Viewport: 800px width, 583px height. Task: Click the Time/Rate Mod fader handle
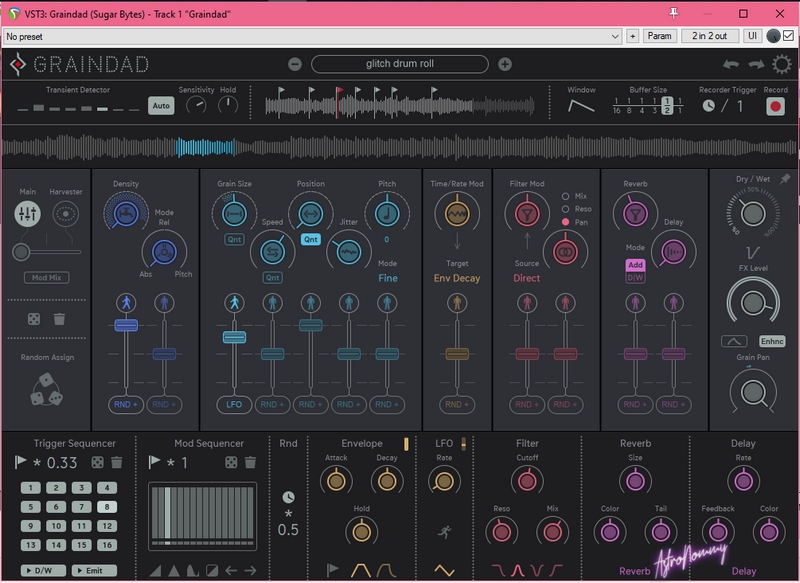click(x=457, y=354)
